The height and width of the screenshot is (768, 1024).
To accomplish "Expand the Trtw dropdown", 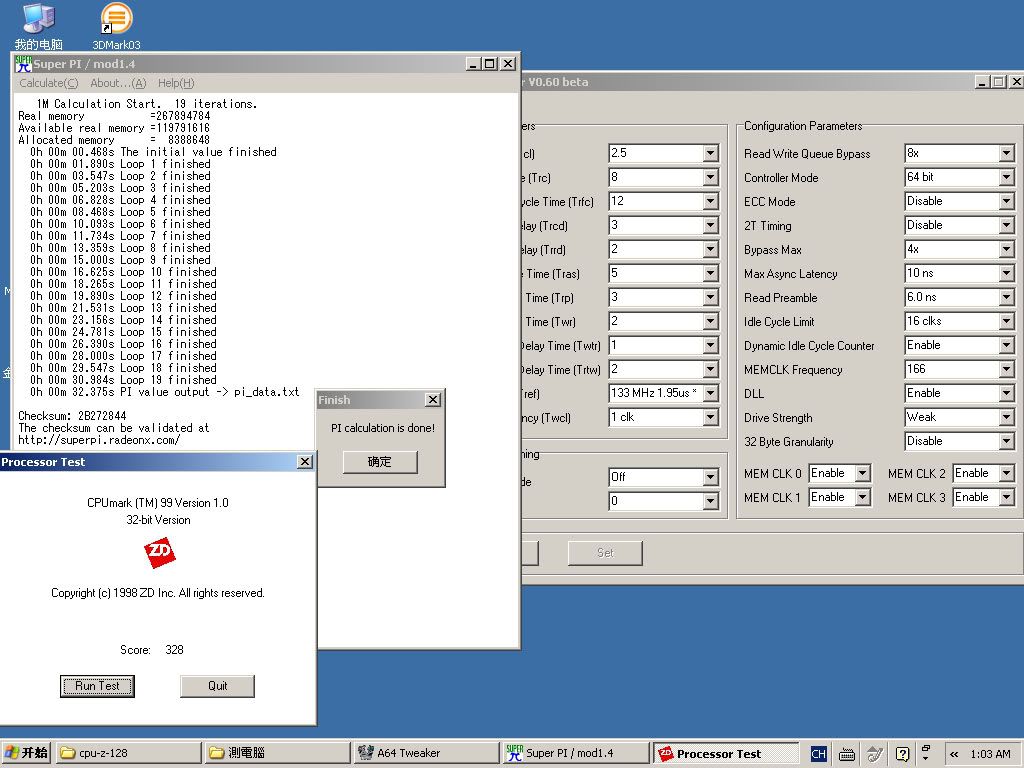I will coord(711,369).
